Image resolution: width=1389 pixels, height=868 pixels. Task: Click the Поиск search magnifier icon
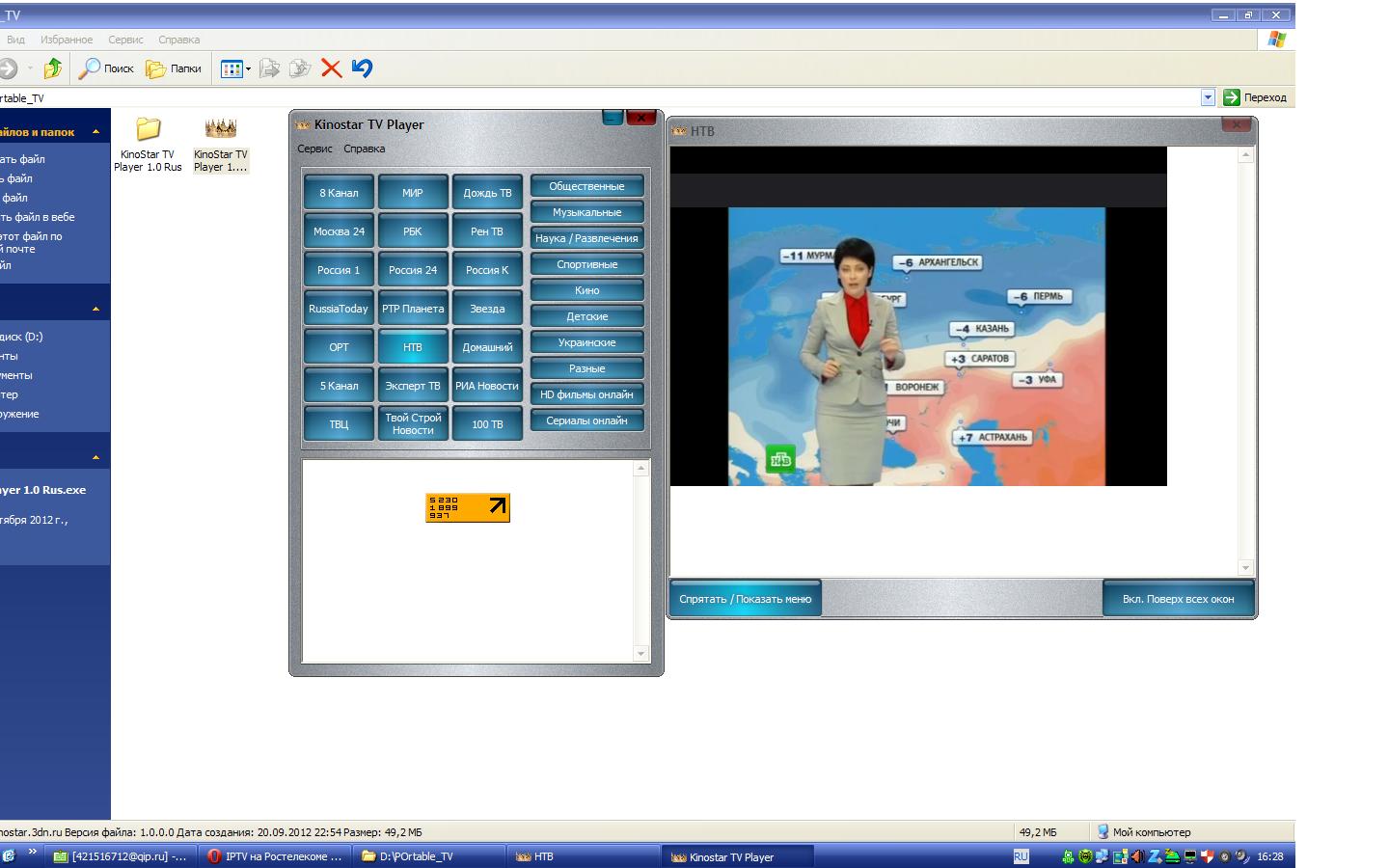pos(90,68)
